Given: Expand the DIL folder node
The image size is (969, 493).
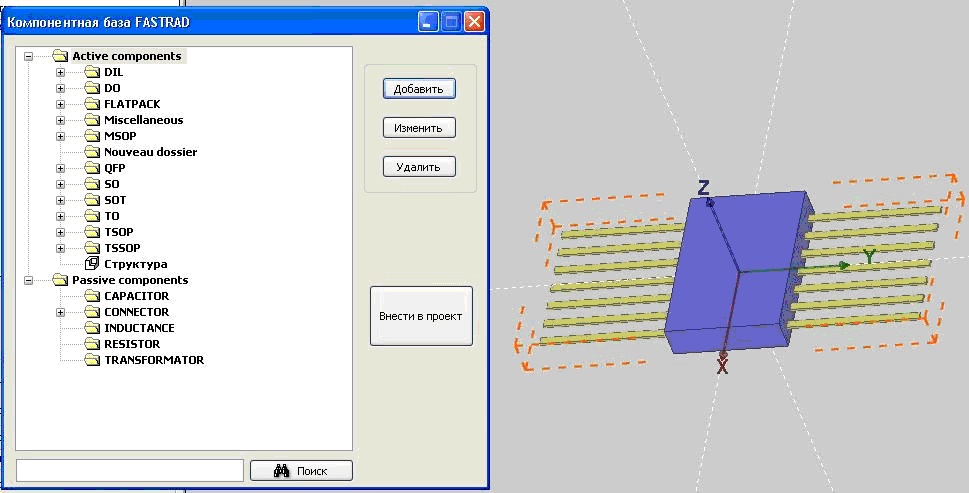Looking at the screenshot, I should coord(61,72).
